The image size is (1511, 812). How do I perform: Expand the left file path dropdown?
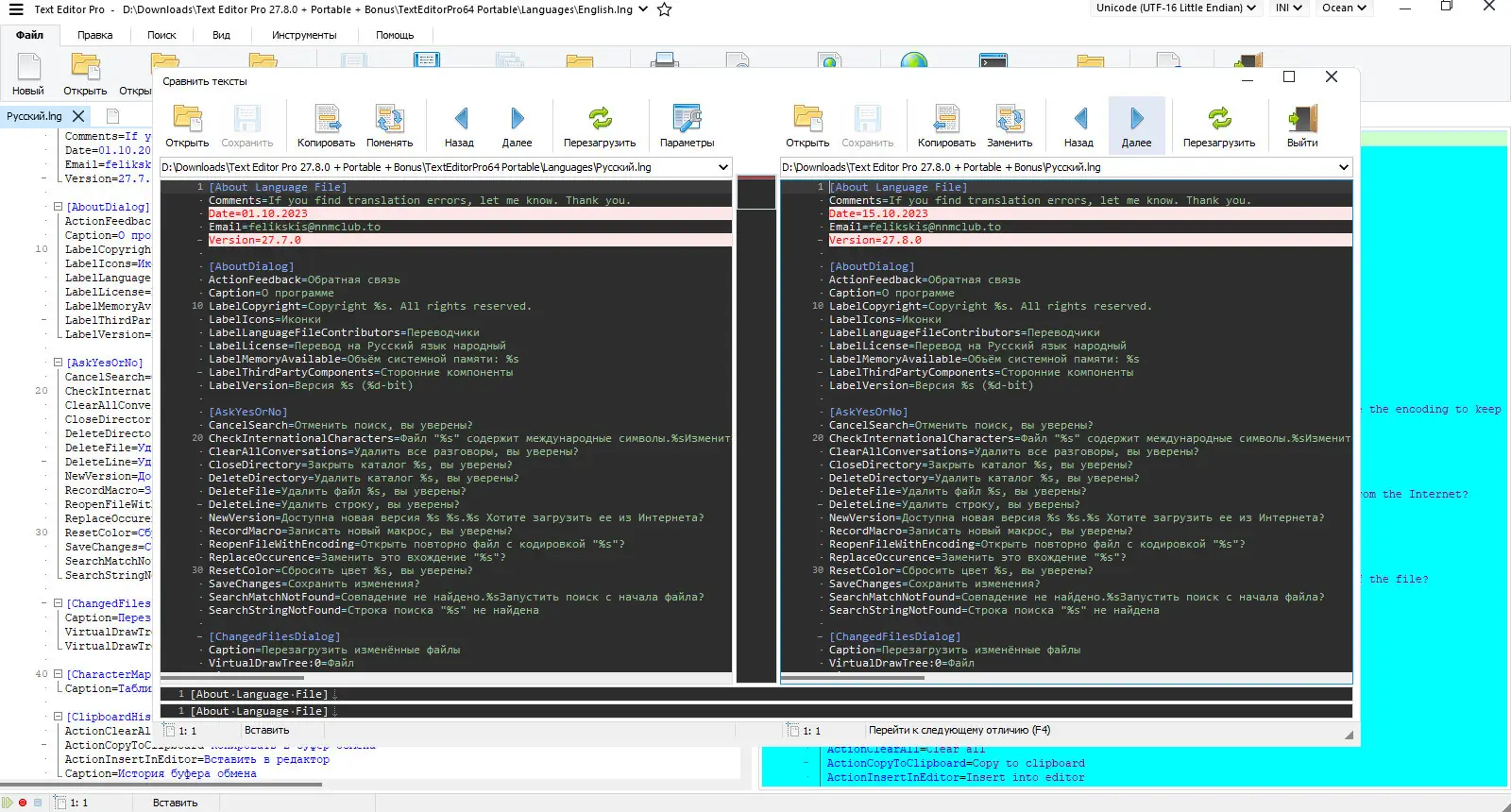(x=723, y=167)
